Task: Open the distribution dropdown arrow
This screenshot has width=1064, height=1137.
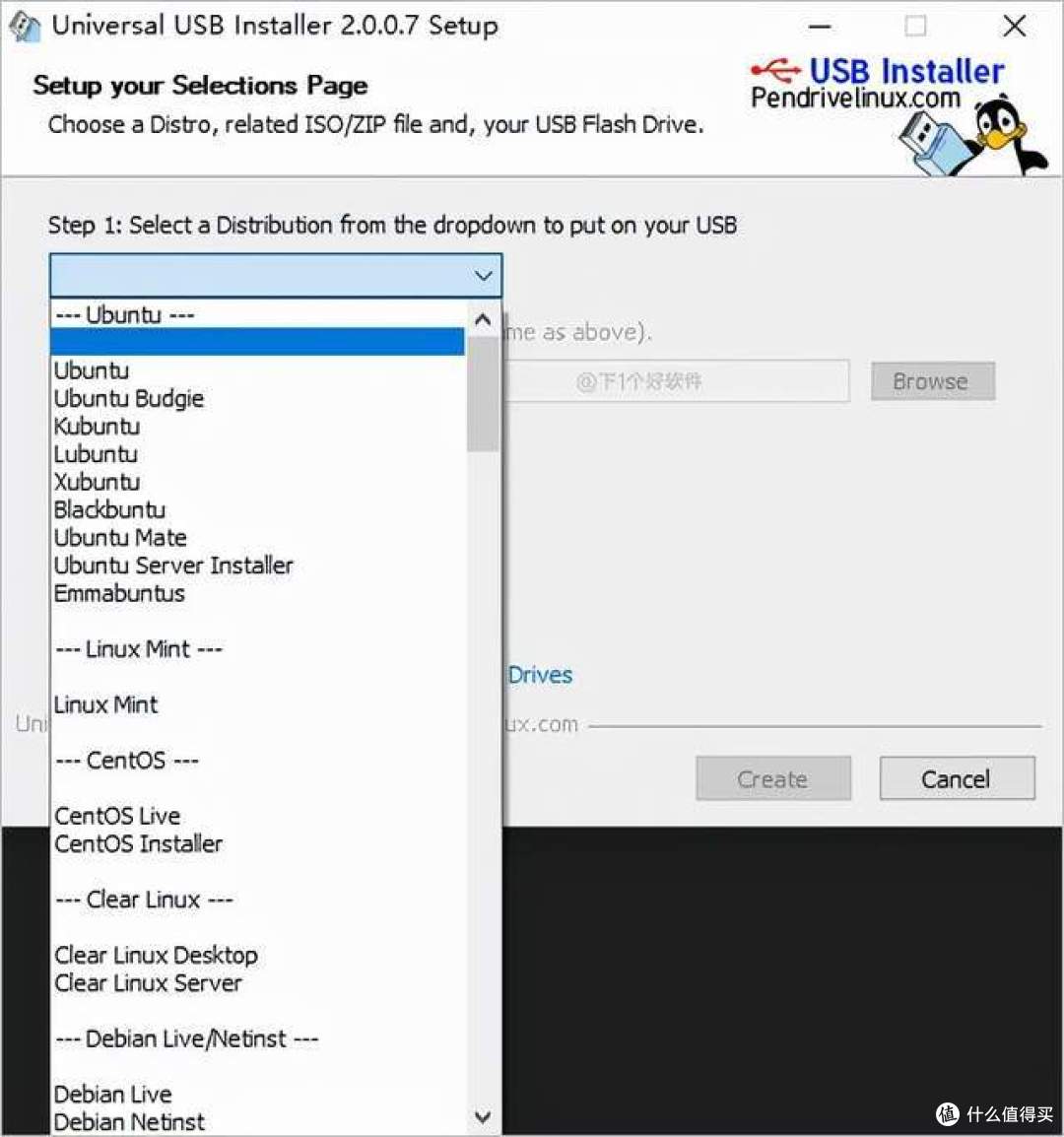Action: pyautogui.click(x=483, y=276)
